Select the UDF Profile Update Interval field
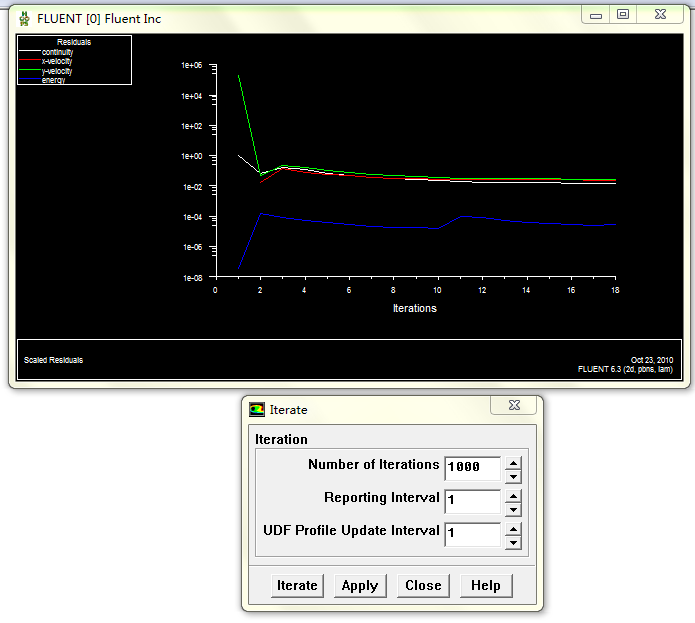 (472, 533)
